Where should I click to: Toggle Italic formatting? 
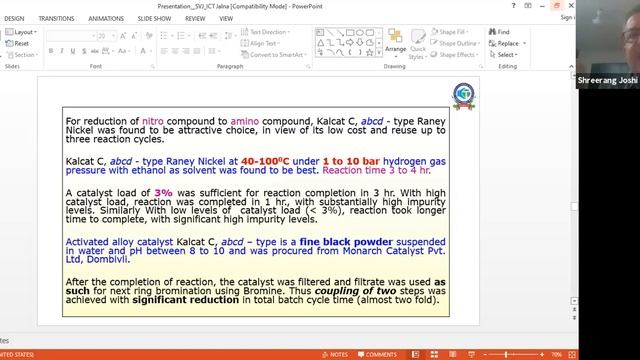[62, 51]
